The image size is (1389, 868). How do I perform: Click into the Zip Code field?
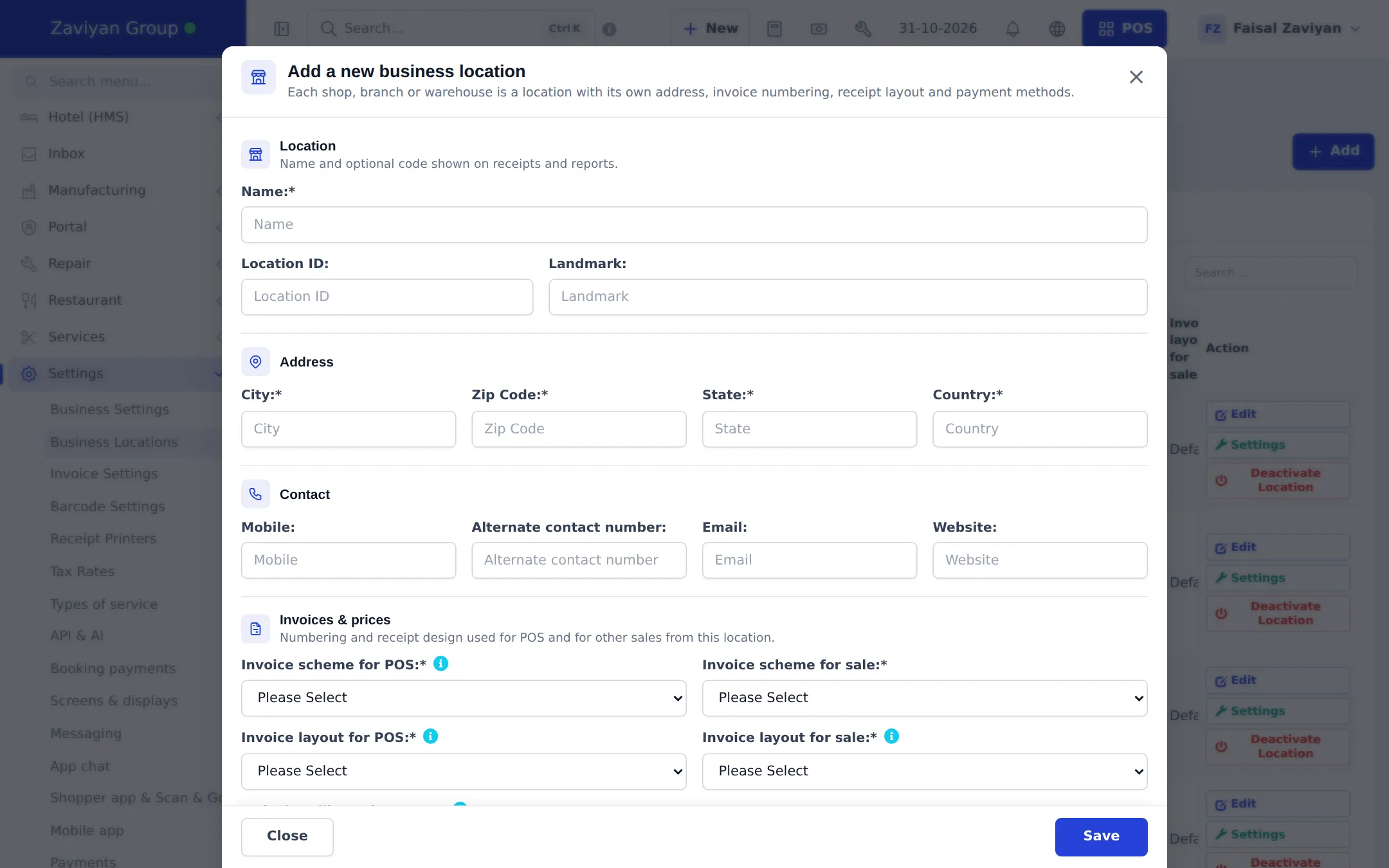(x=579, y=429)
